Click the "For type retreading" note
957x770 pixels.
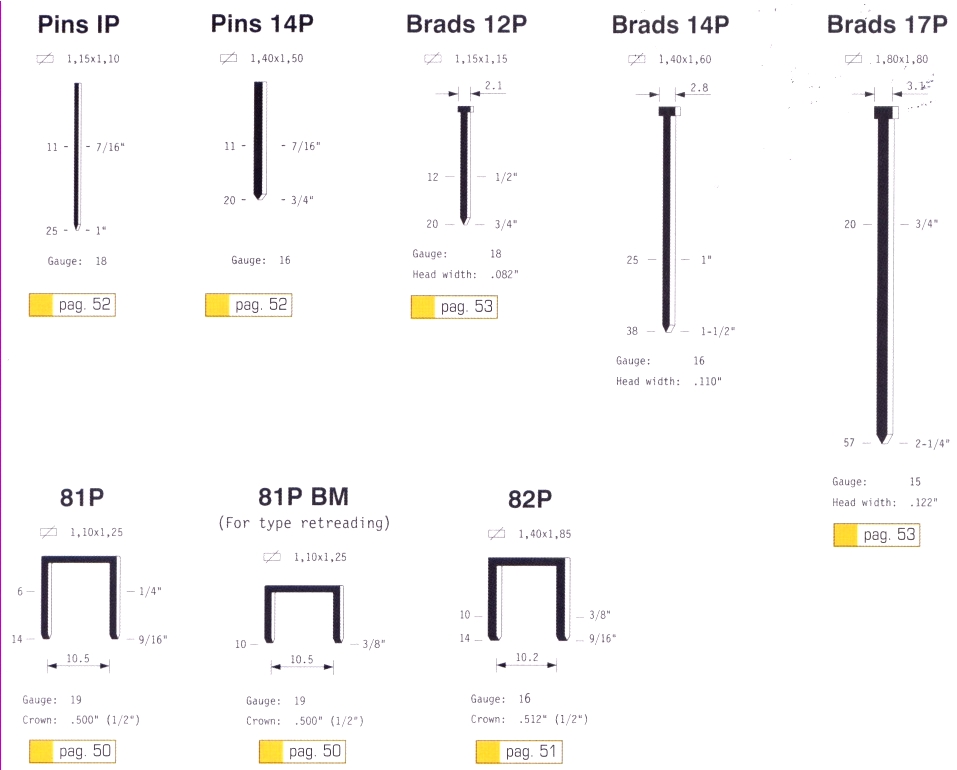[x=304, y=523]
